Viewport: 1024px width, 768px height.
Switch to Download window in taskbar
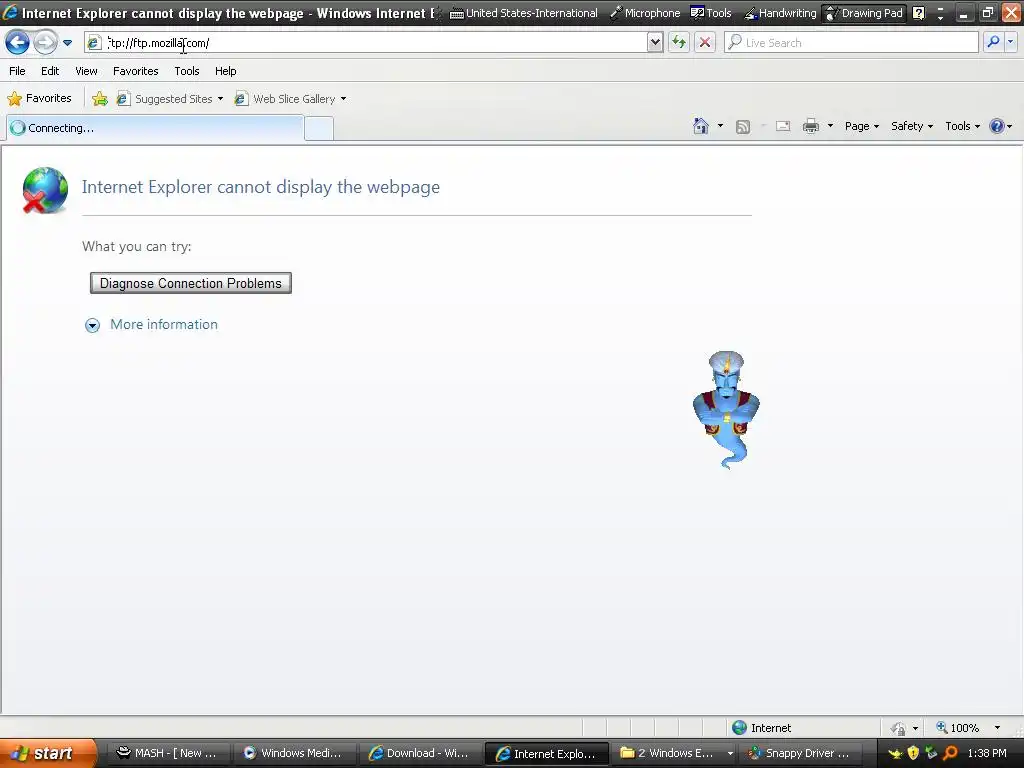420,753
